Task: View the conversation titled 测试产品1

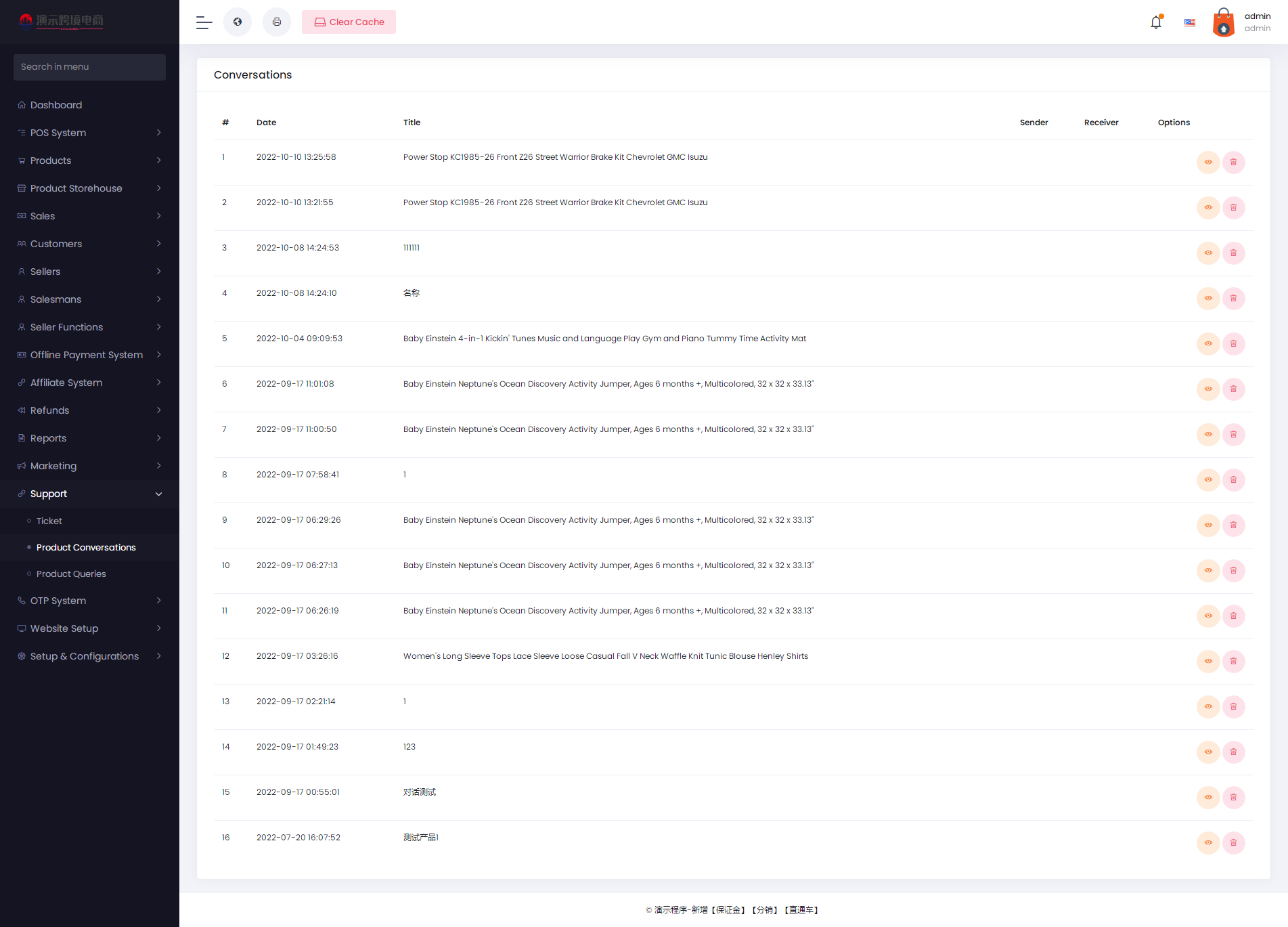Action: tap(1208, 843)
